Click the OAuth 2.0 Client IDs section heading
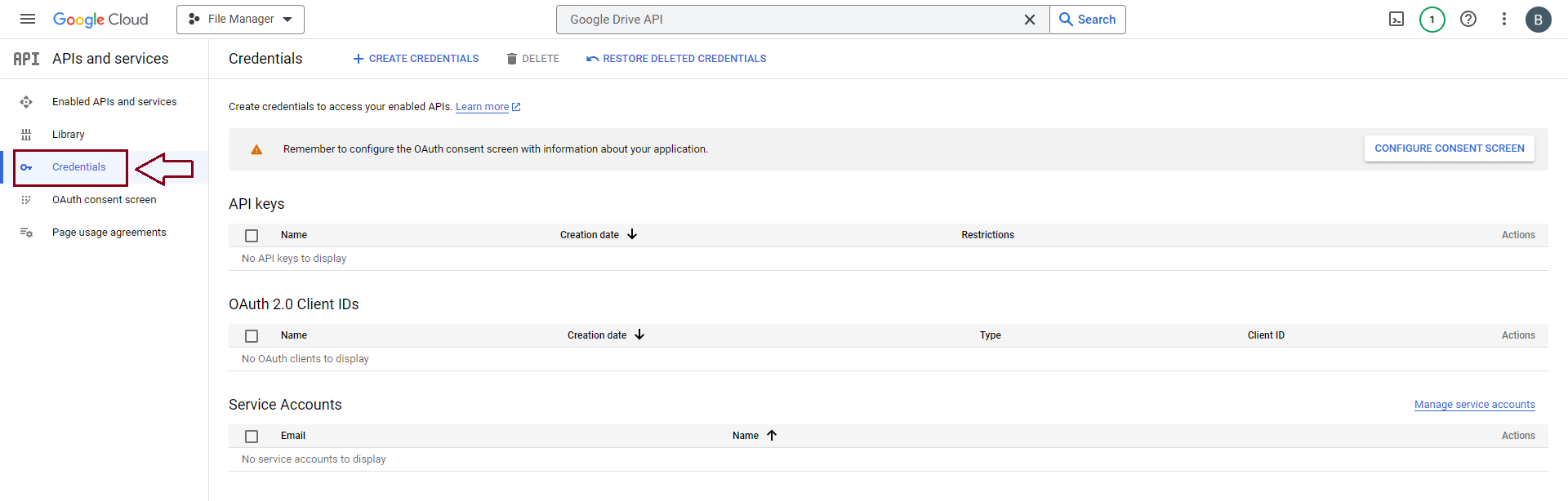 pos(294,304)
